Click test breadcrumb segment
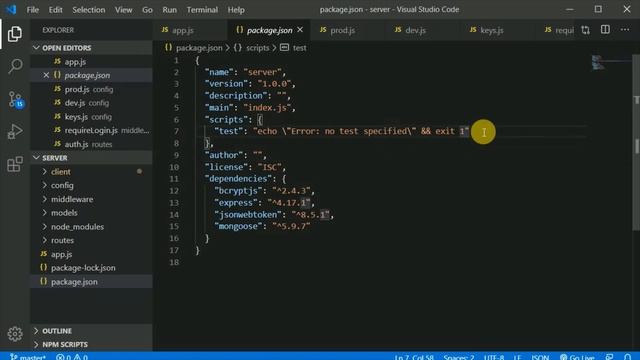 pos(293,48)
